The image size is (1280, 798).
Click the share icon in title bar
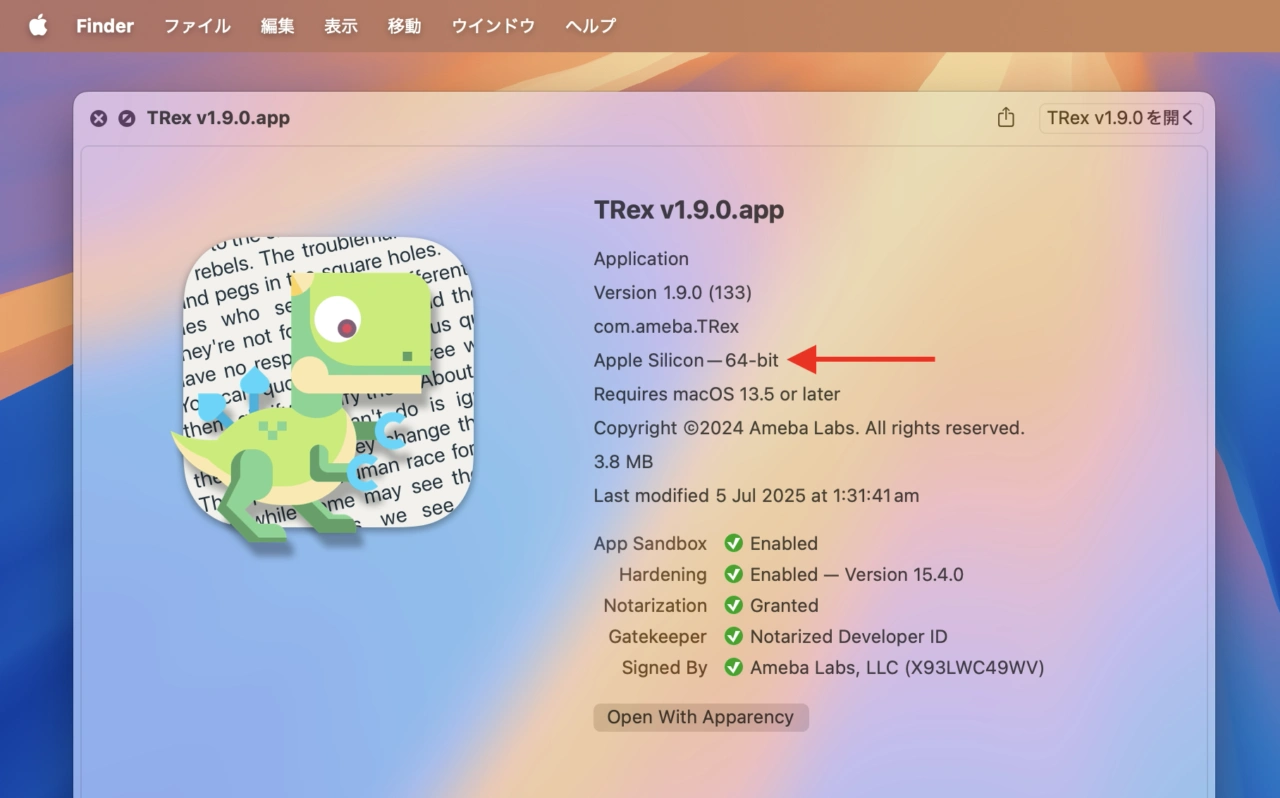click(x=1006, y=118)
